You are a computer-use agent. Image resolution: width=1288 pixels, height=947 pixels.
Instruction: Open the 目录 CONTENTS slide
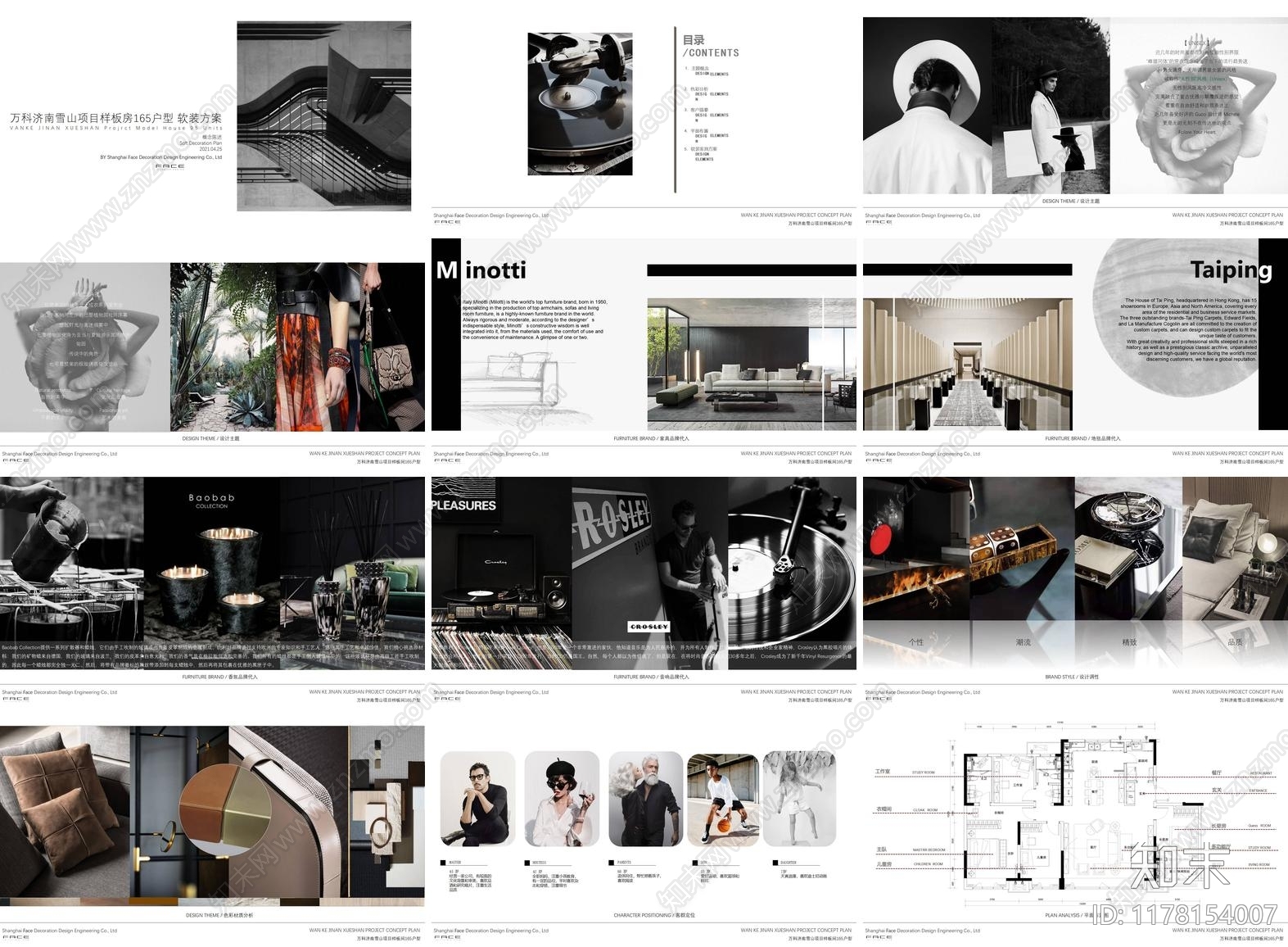(644, 116)
